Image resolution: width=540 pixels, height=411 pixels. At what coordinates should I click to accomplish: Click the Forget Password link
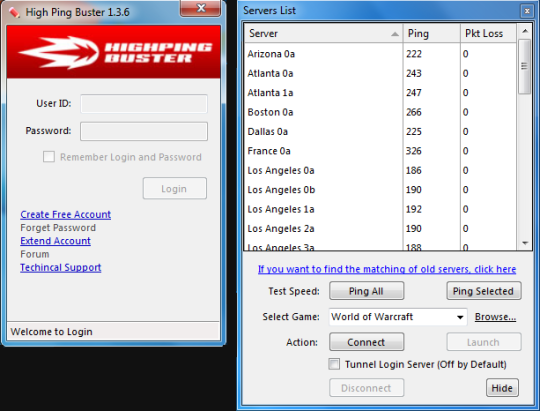tap(58, 228)
